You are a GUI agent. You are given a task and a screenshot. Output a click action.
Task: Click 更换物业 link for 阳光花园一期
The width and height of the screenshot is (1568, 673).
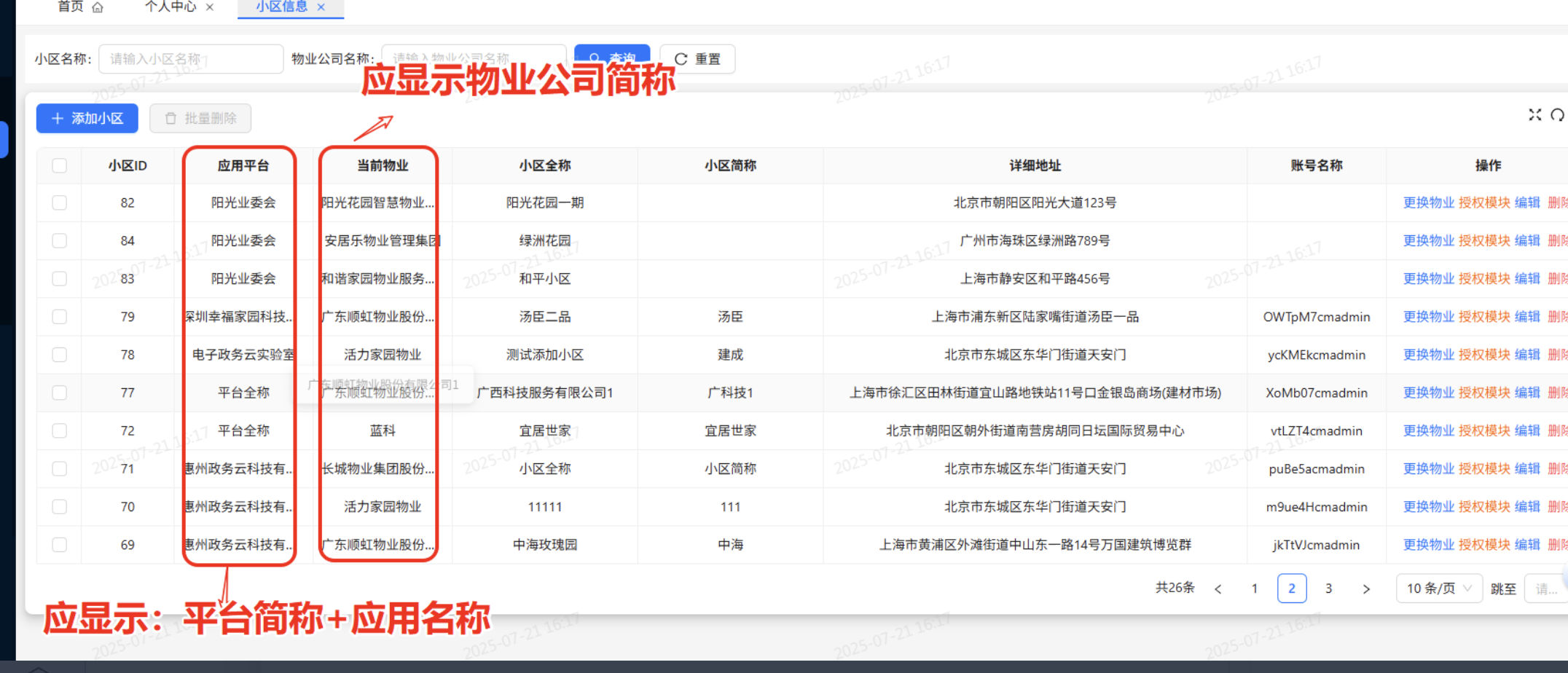1428,202
